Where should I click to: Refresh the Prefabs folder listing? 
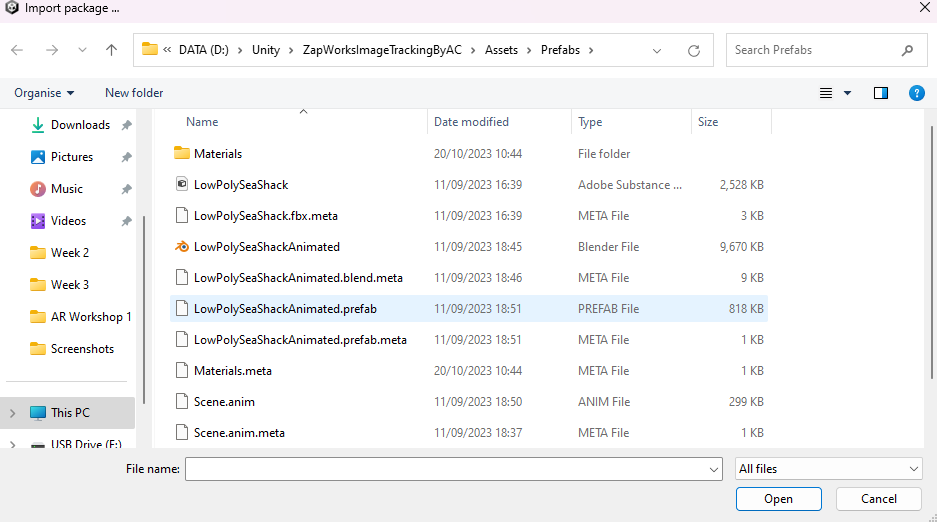(694, 50)
